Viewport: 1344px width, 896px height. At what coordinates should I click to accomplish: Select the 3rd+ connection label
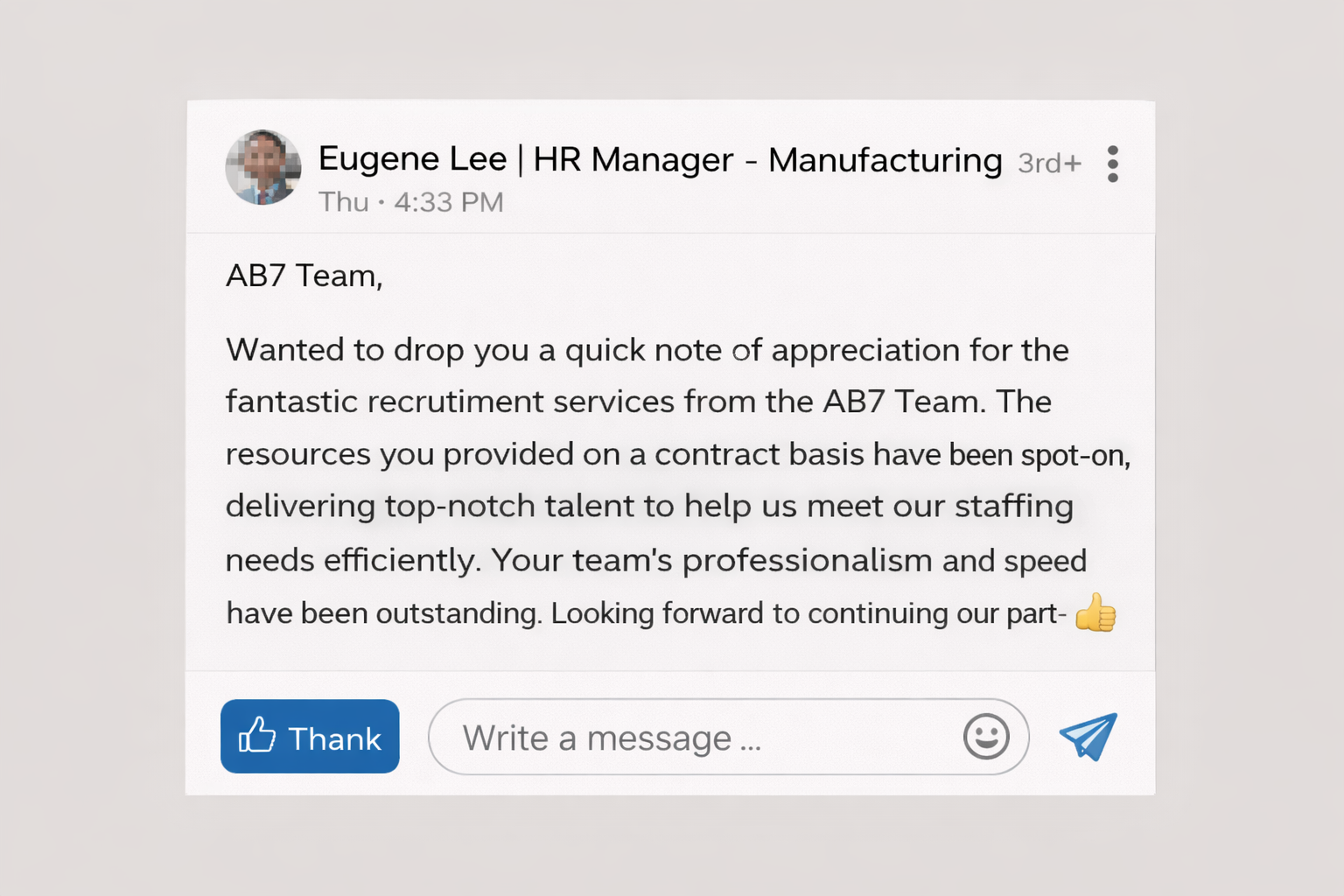point(1048,163)
